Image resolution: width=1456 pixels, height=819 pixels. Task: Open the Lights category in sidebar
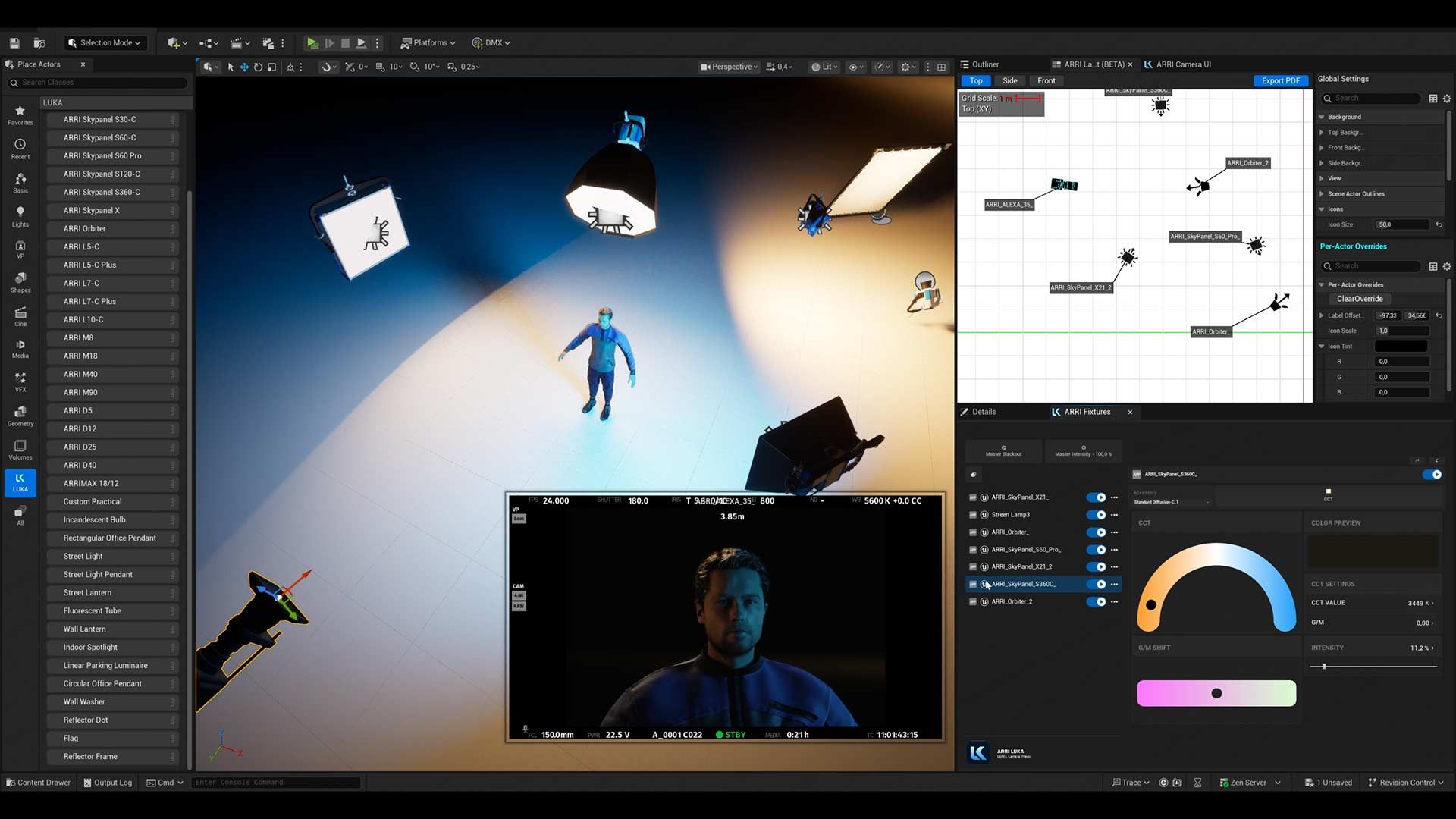[20, 217]
